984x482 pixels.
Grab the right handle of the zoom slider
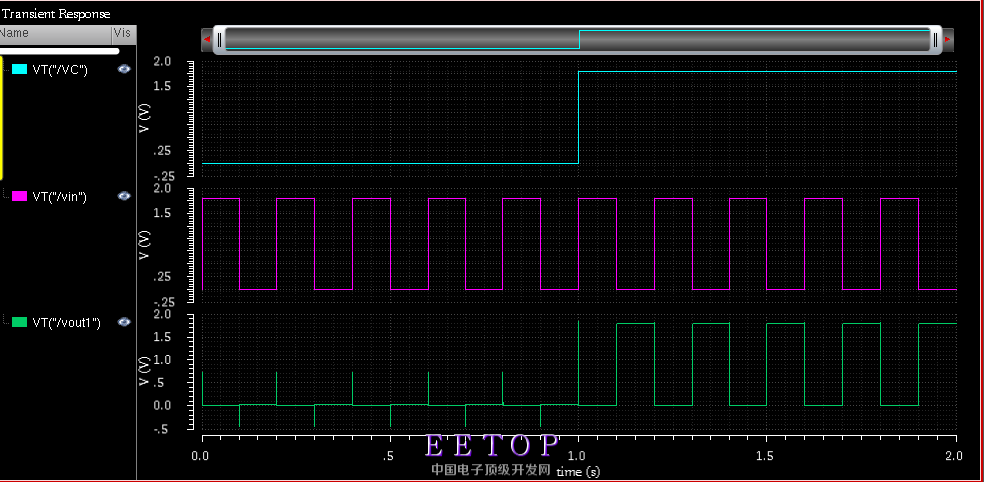(935, 40)
